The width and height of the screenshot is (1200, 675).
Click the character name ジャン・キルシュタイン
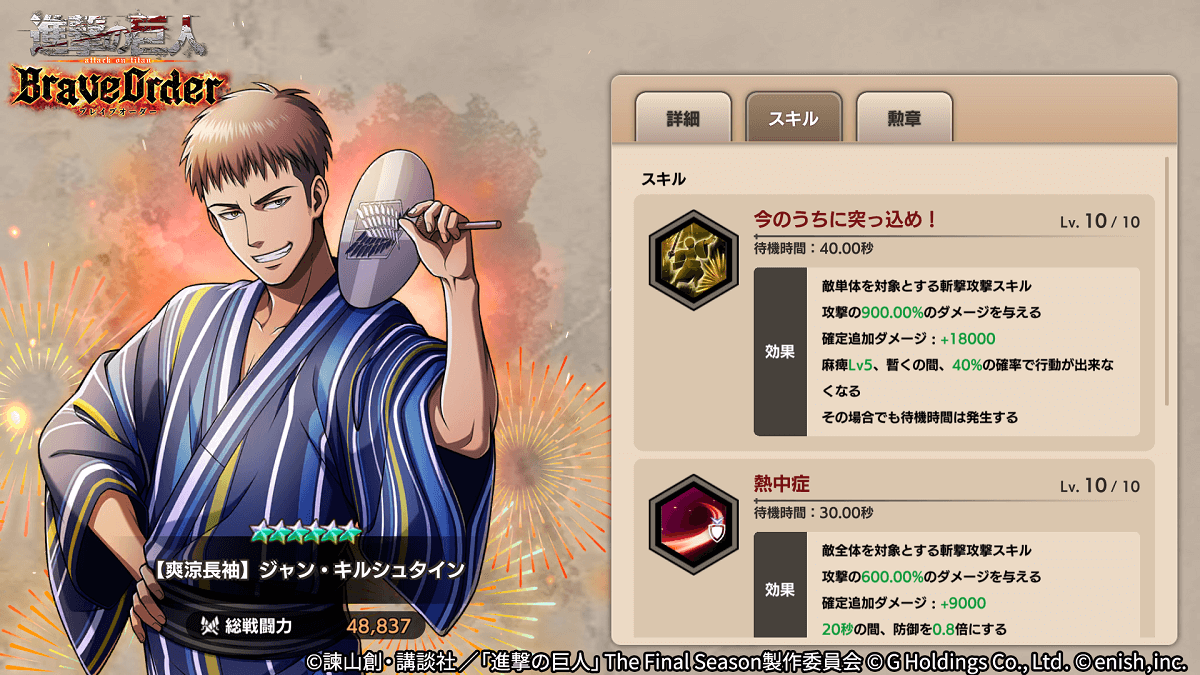coord(362,570)
